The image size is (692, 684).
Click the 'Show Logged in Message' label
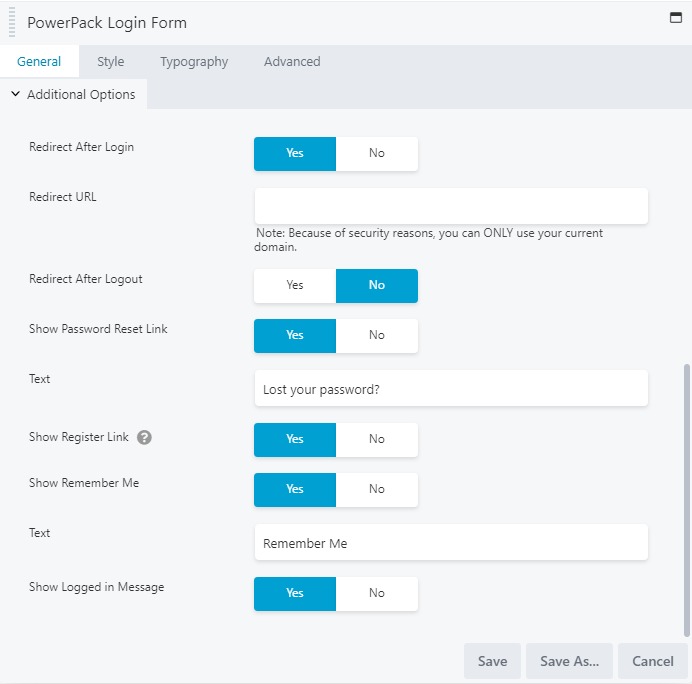[96, 587]
